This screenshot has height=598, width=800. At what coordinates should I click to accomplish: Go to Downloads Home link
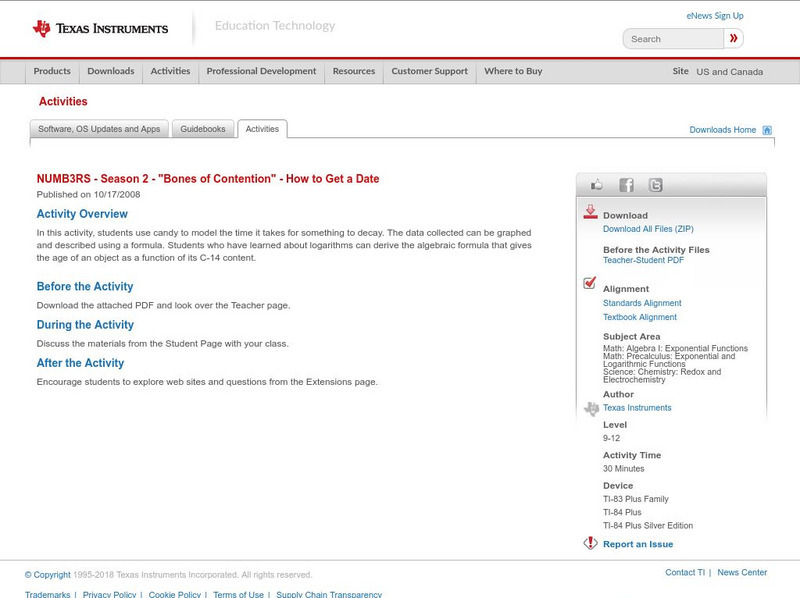[722, 130]
